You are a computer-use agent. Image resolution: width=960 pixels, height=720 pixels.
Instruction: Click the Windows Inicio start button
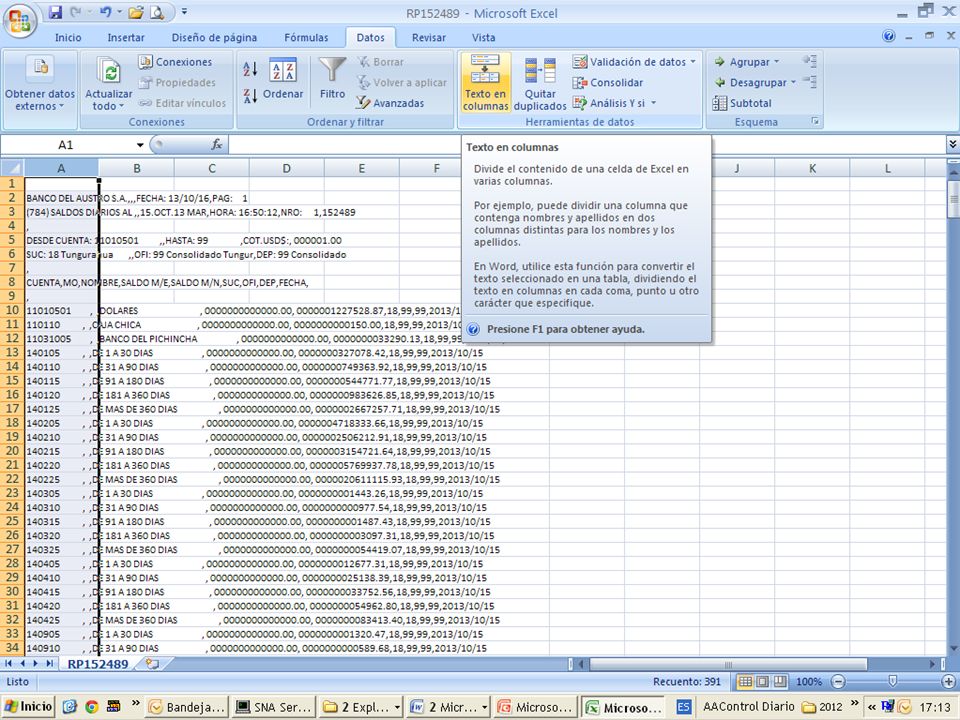click(x=28, y=707)
